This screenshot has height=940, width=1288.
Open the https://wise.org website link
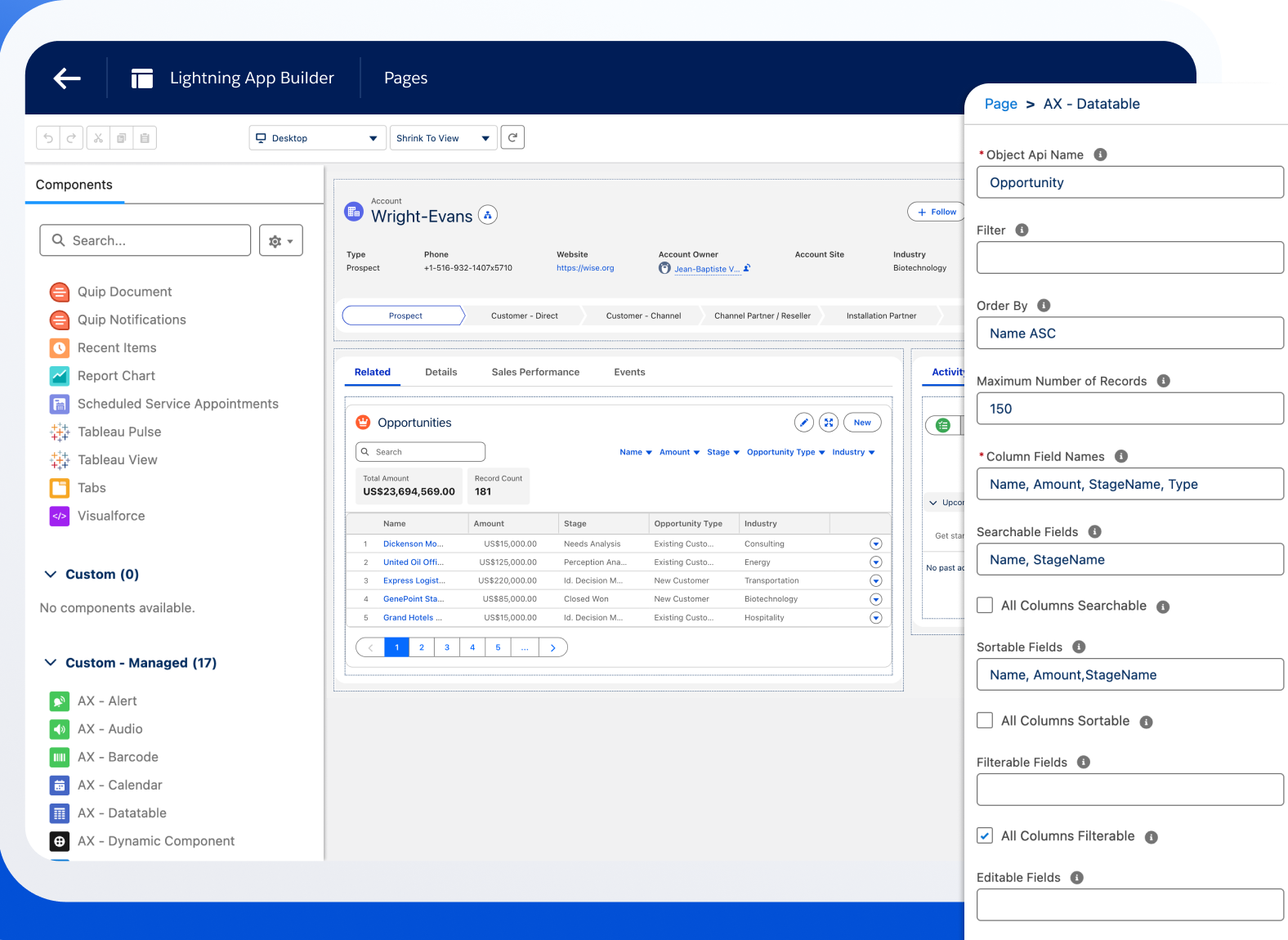[x=585, y=268]
